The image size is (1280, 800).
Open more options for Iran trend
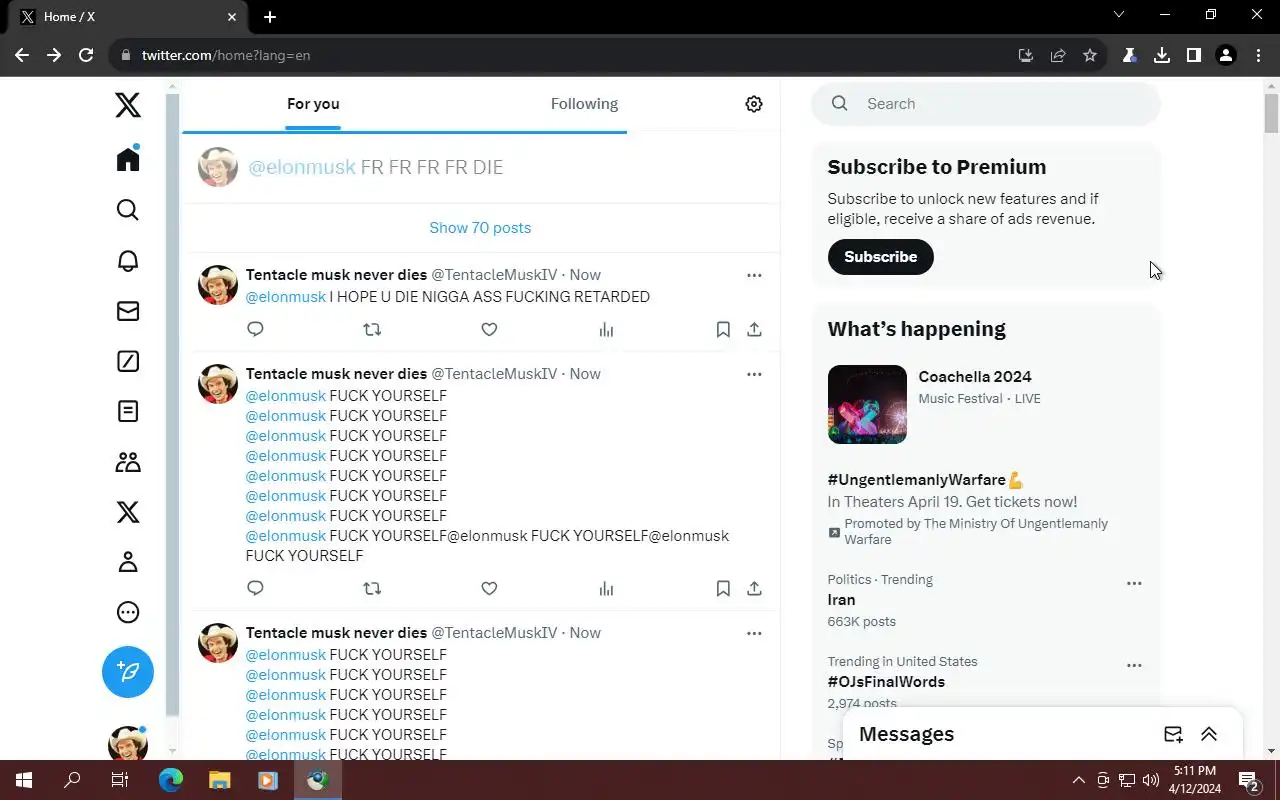[x=1134, y=583]
